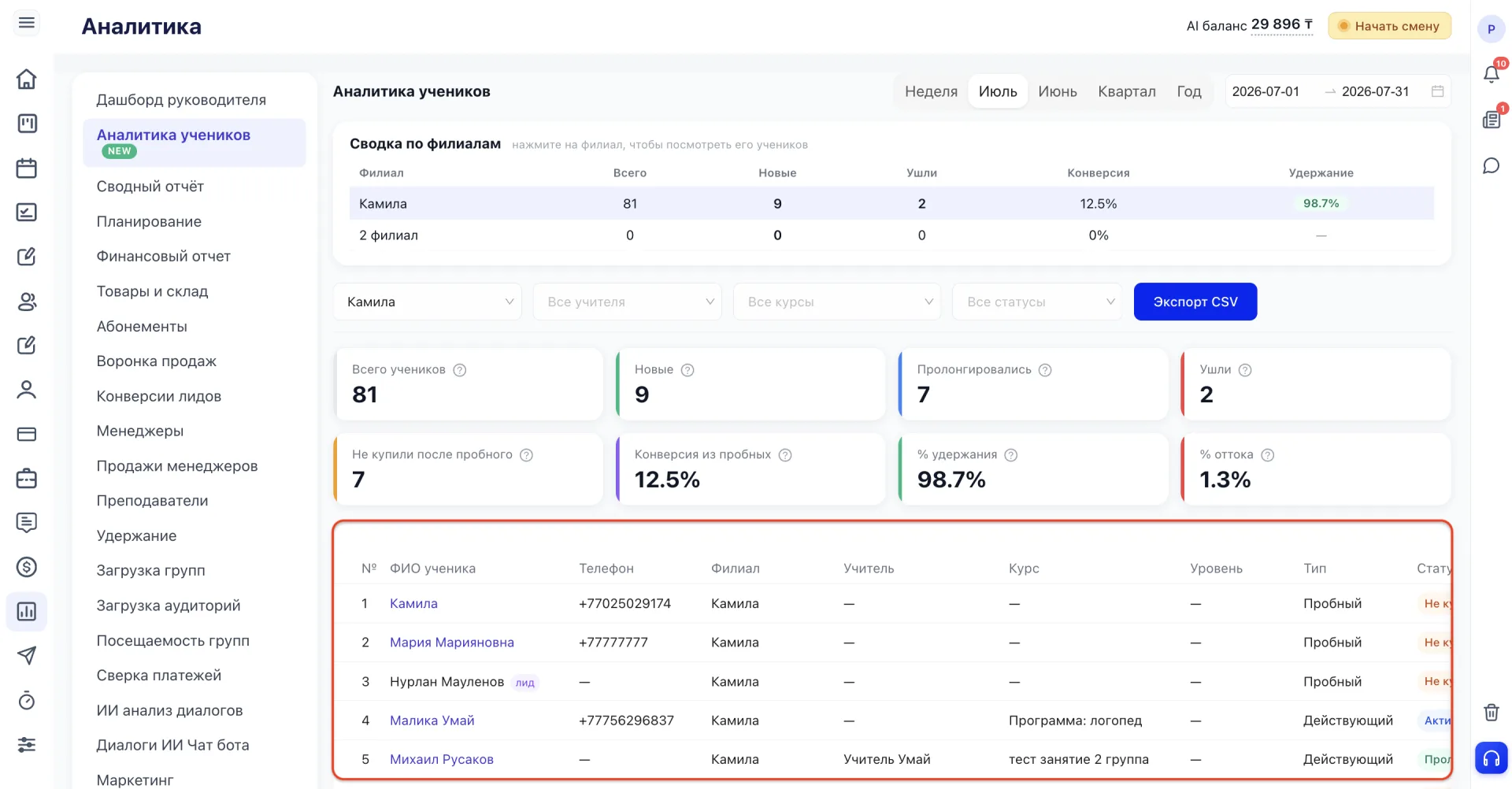Open the calendar icon in left sidebar
Image resolution: width=1512 pixels, height=789 pixels.
tap(27, 168)
